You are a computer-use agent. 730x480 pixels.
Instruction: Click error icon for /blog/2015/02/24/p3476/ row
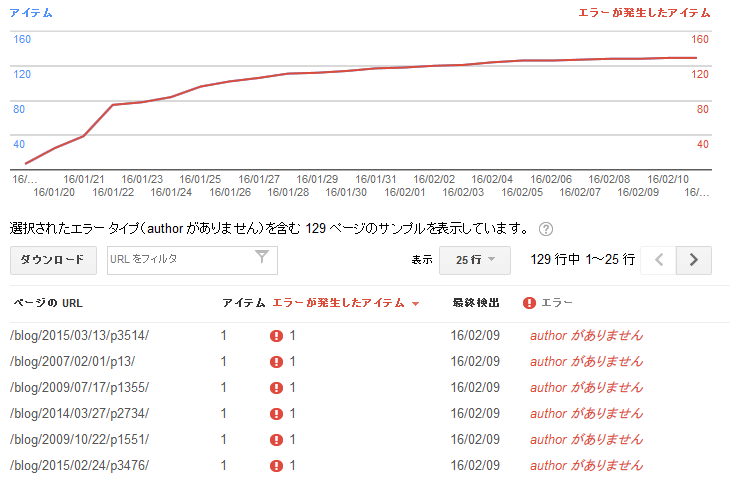click(x=276, y=466)
